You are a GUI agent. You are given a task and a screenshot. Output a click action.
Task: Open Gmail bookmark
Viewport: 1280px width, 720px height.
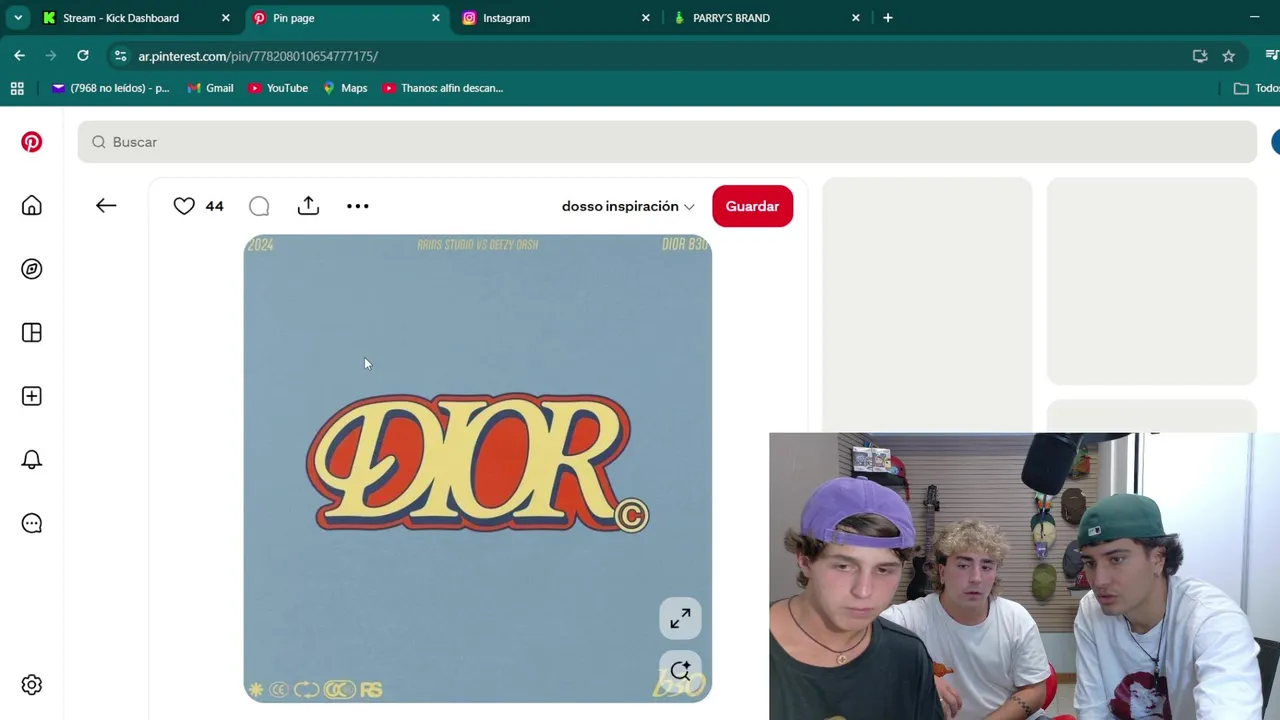(211, 88)
